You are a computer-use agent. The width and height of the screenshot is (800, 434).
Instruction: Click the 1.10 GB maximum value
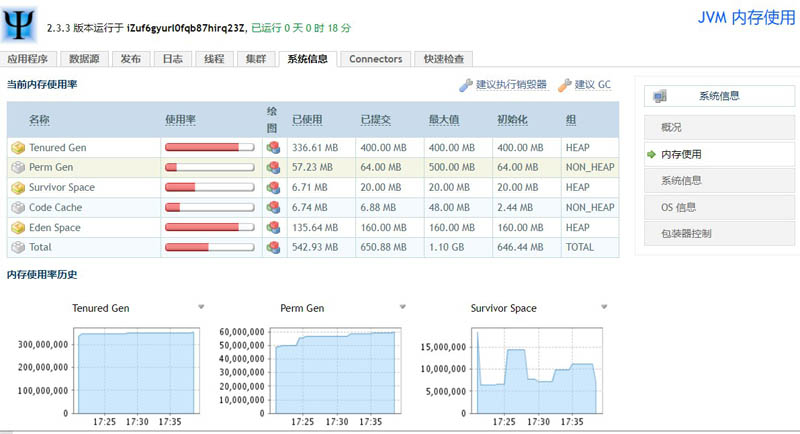point(446,247)
